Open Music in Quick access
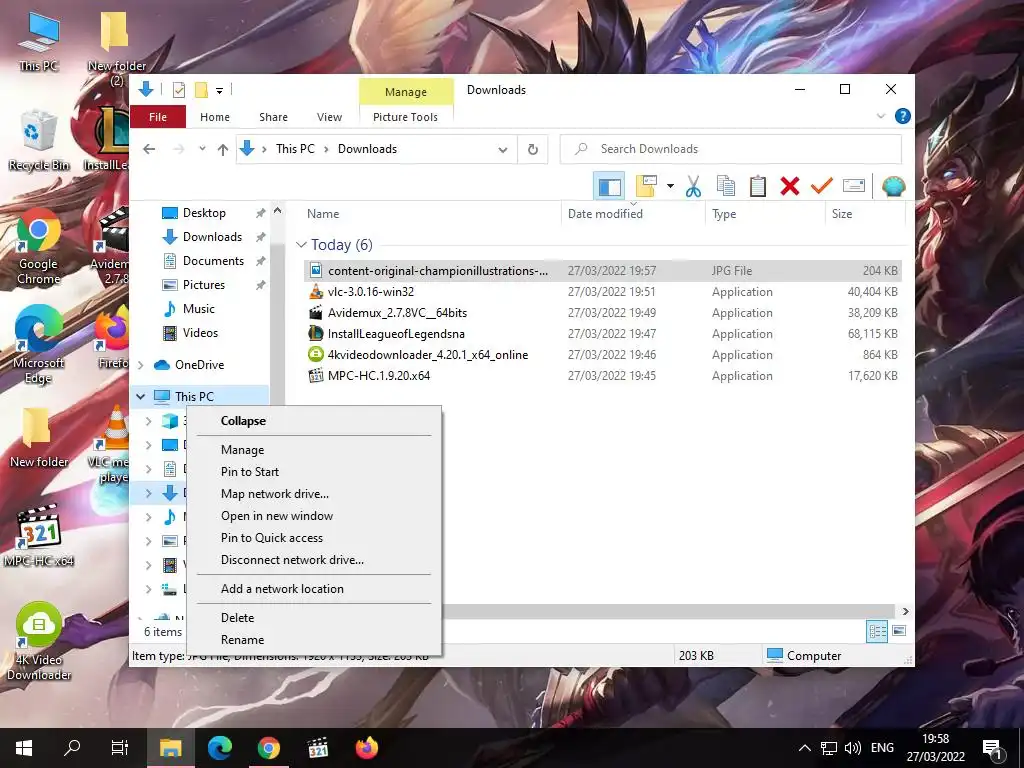Image resolution: width=1024 pixels, height=768 pixels. [199, 309]
